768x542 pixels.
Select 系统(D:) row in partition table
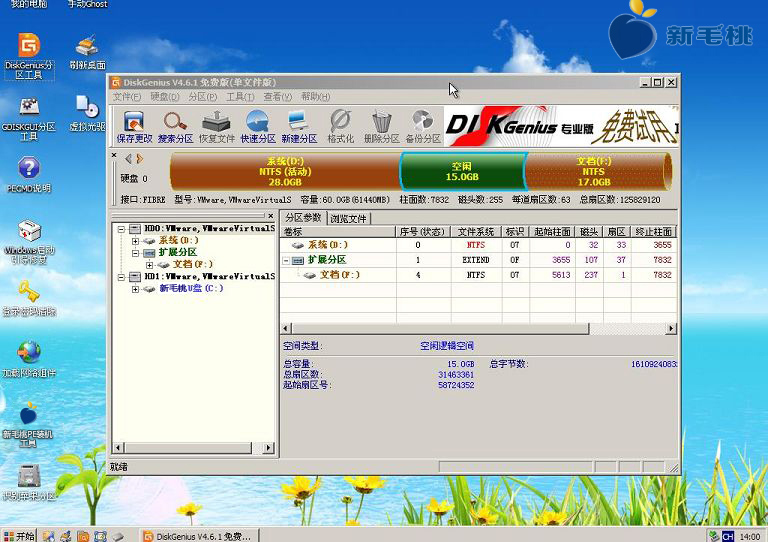click(x=478, y=245)
